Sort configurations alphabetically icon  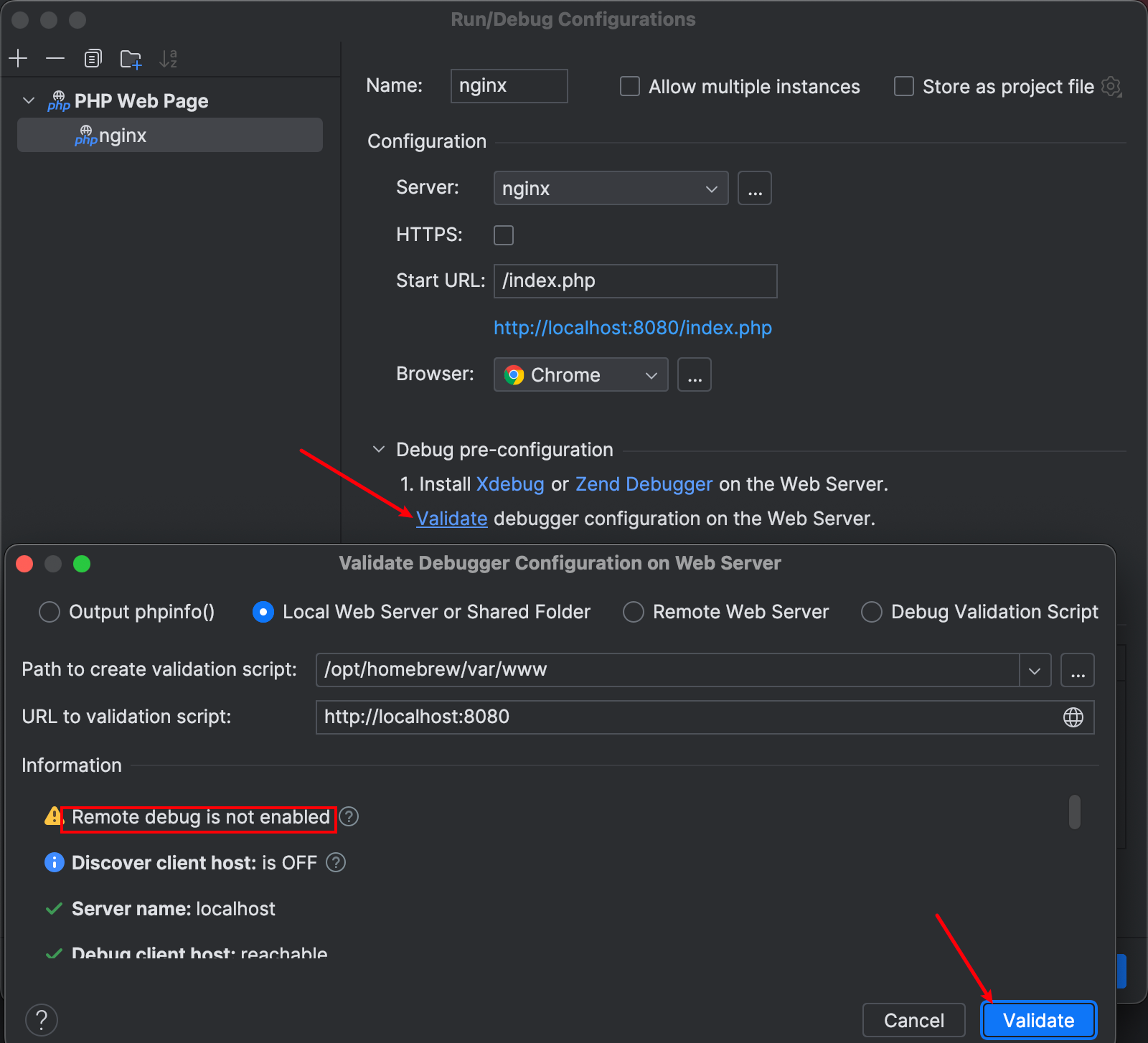tap(169, 58)
